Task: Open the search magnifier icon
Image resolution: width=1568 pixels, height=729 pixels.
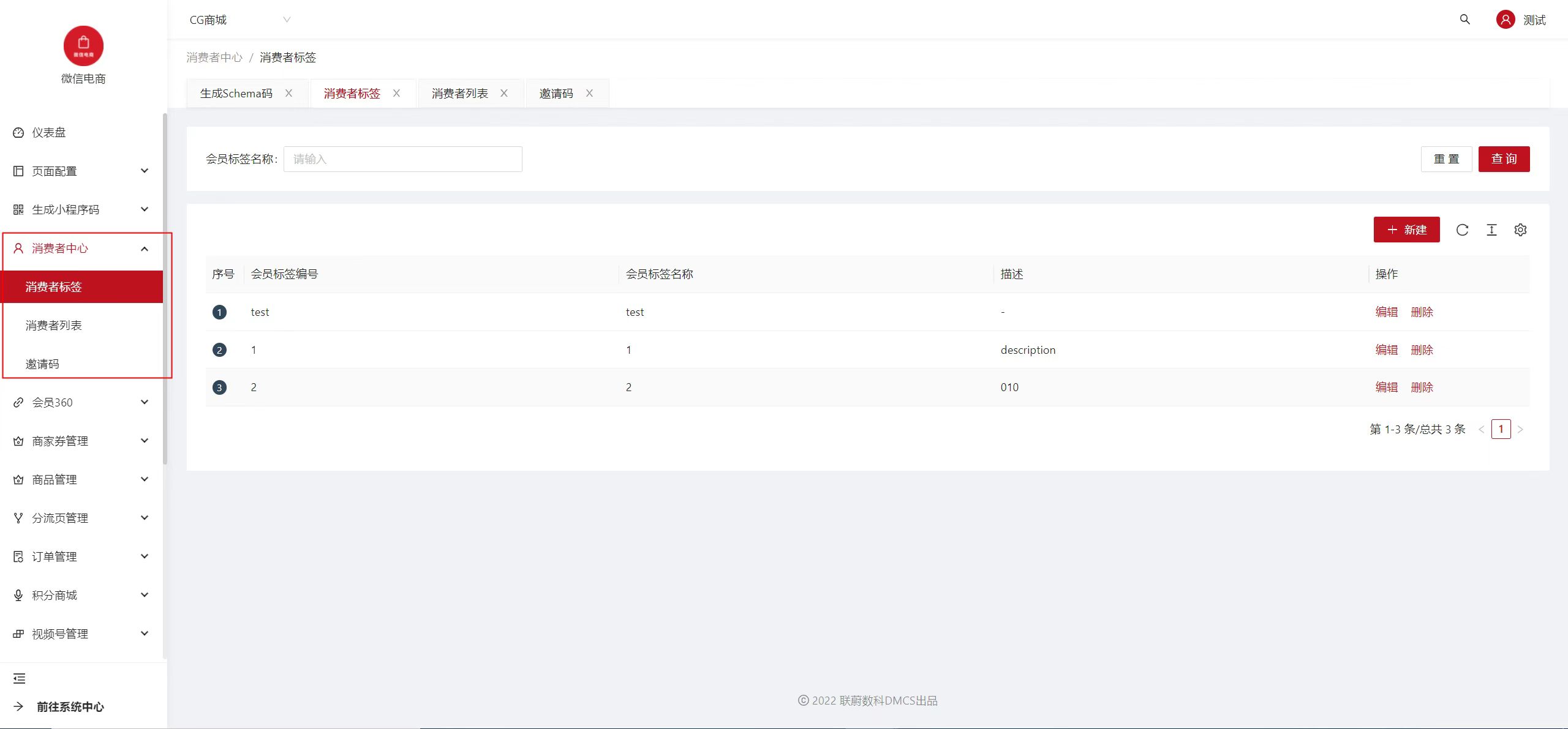Action: 1464,20
